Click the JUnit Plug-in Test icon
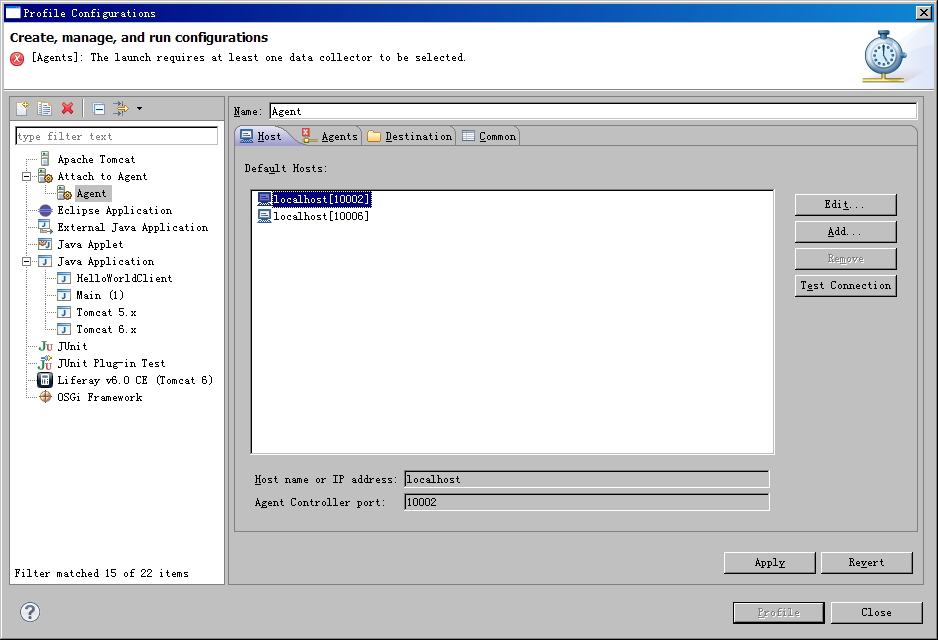This screenshot has height=640, width=938. pyautogui.click(x=45, y=363)
